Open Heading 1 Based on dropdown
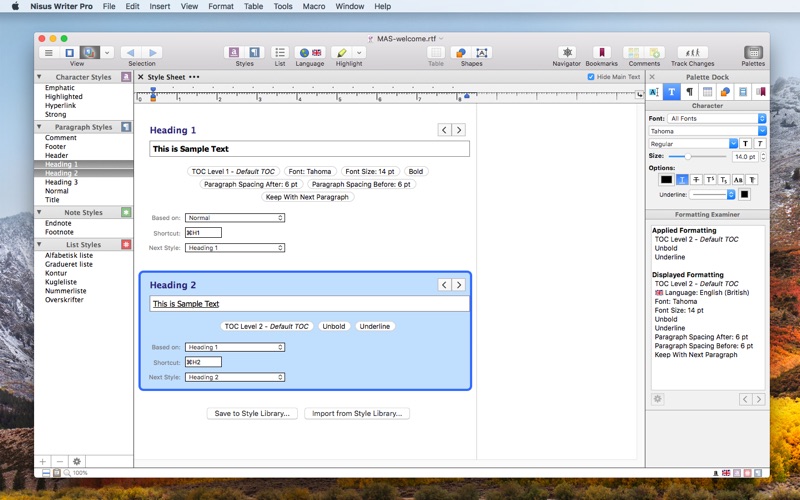 235,218
